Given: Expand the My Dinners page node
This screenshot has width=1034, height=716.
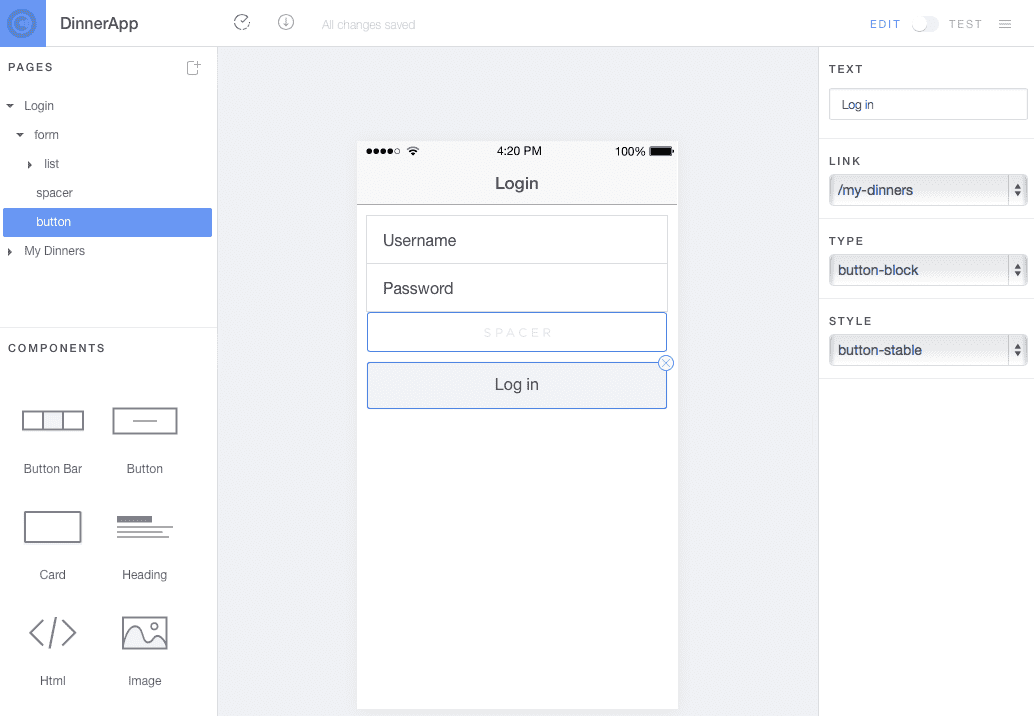Looking at the screenshot, I should [x=10, y=251].
